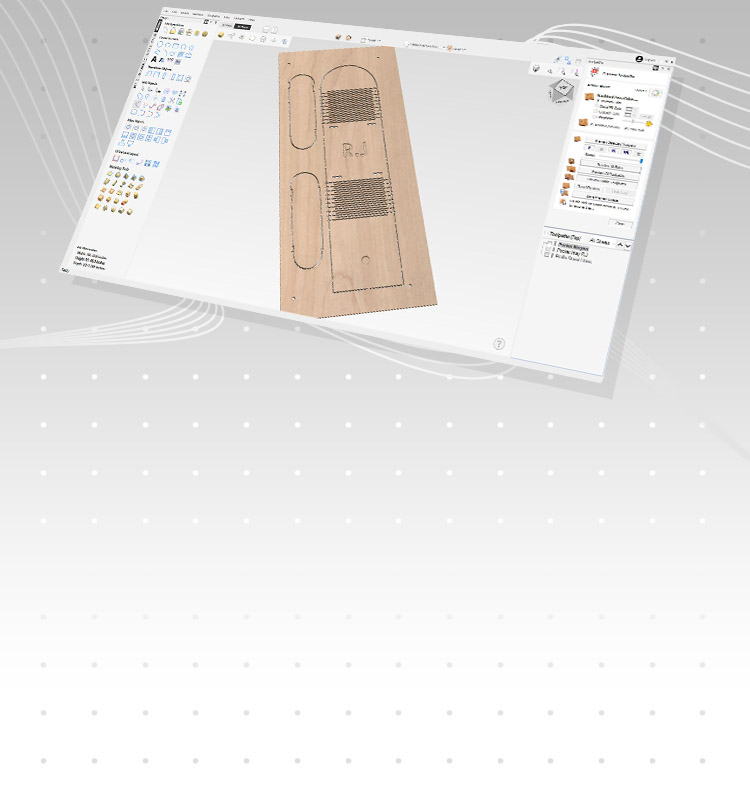Click the yellow block icon on the view toolbar
This screenshot has width=750, height=800.
220,35
